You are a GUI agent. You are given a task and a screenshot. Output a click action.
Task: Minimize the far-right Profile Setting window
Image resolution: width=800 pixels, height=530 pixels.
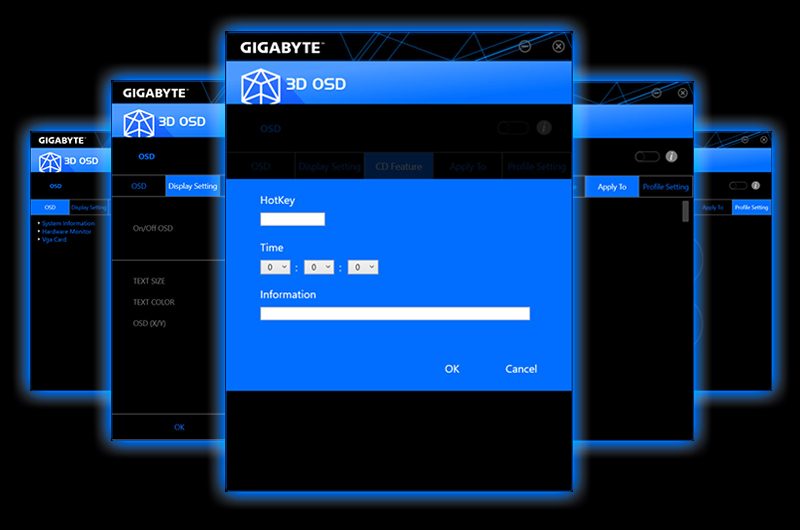(745, 139)
